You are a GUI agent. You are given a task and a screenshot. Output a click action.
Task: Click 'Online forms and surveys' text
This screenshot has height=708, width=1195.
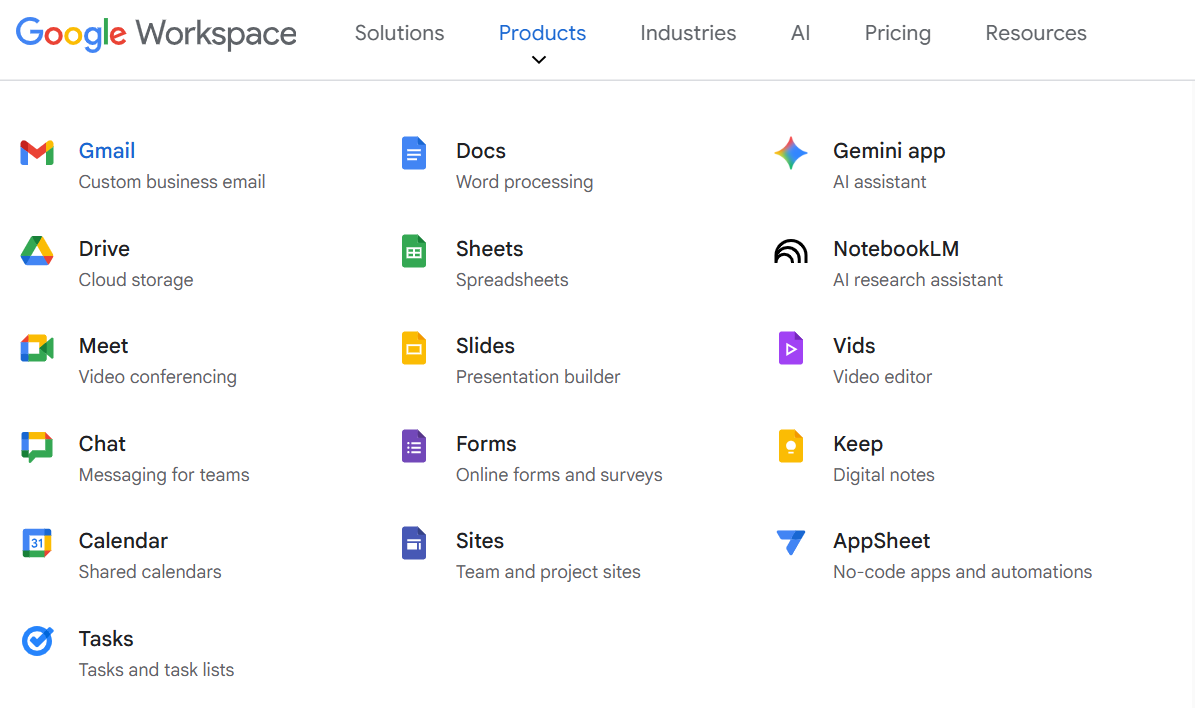click(559, 475)
